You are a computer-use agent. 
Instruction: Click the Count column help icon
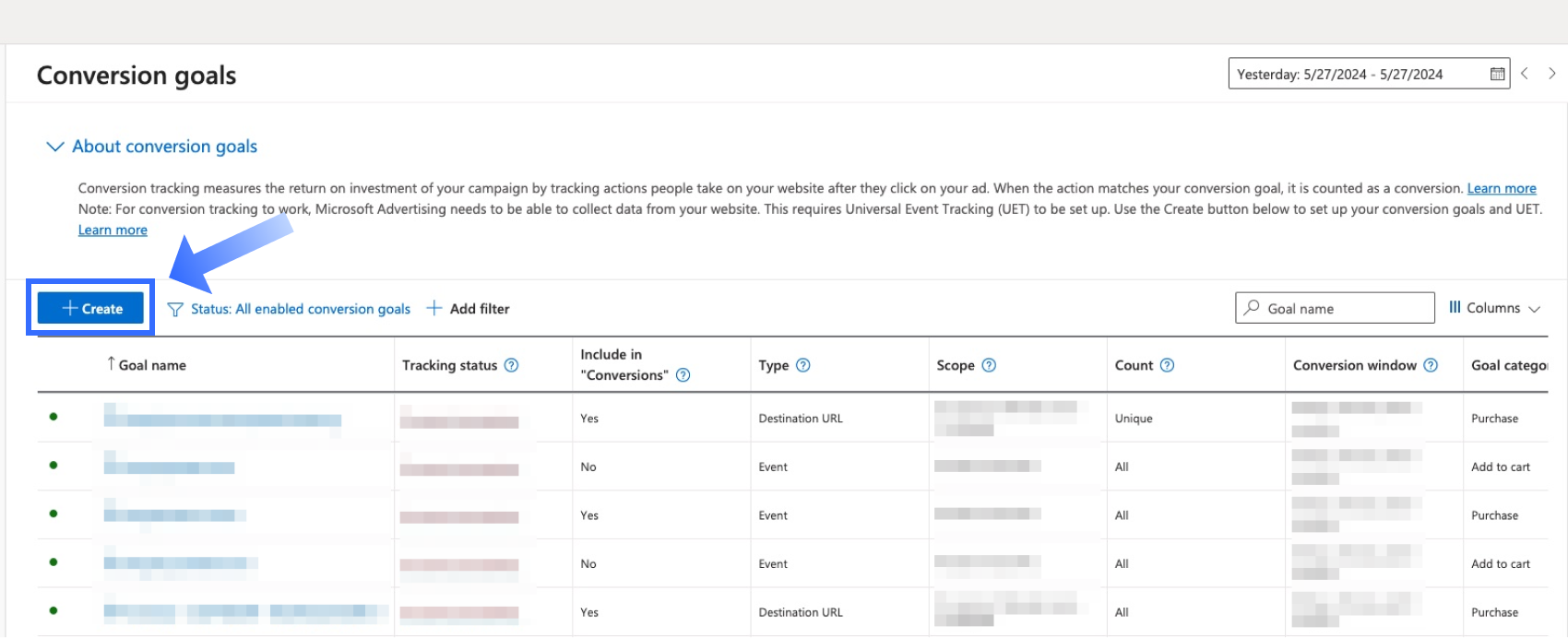point(1167,365)
